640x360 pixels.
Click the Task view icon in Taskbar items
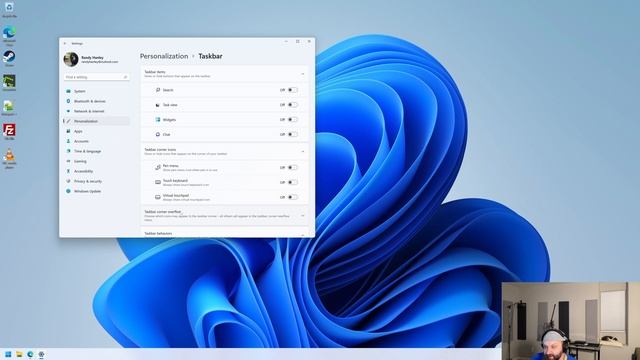(x=158, y=105)
